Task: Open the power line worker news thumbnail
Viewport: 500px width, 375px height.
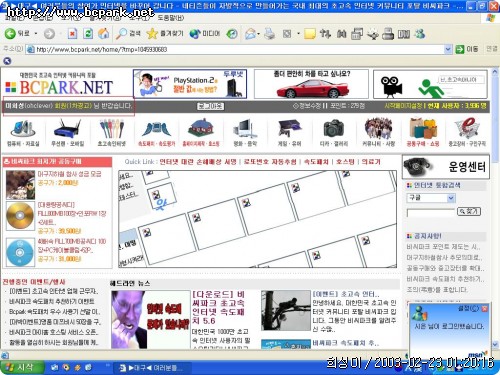Action: tap(286, 310)
